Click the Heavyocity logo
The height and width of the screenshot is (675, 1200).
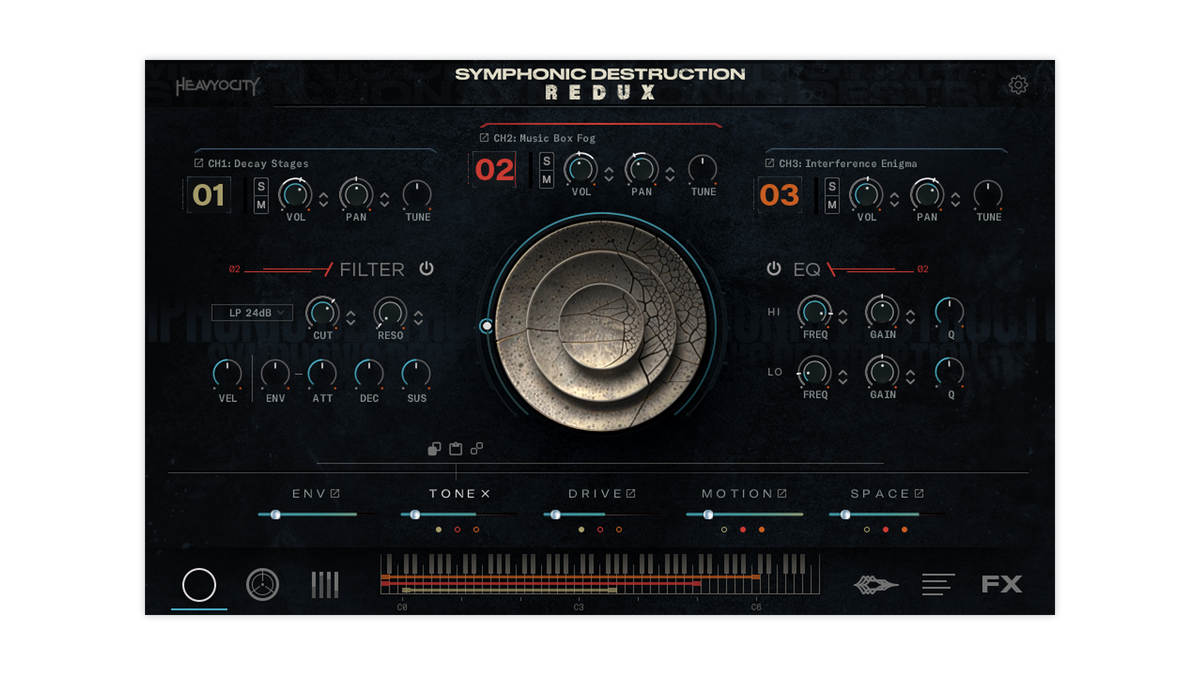click(x=217, y=86)
